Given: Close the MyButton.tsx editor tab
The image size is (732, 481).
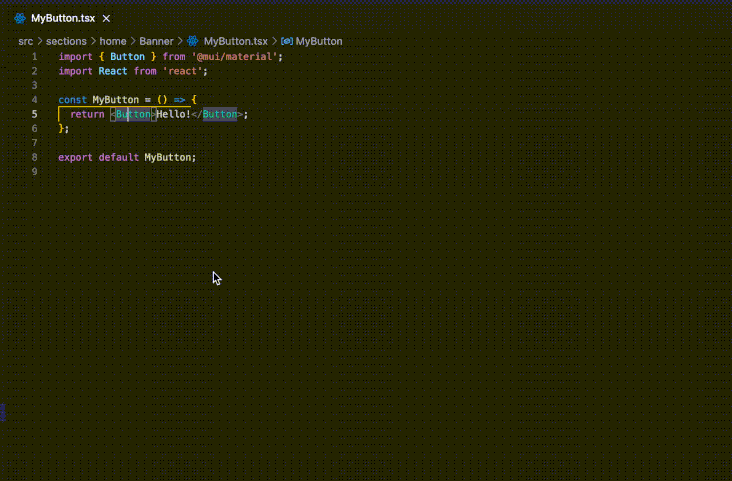Looking at the screenshot, I should tap(106, 18).
